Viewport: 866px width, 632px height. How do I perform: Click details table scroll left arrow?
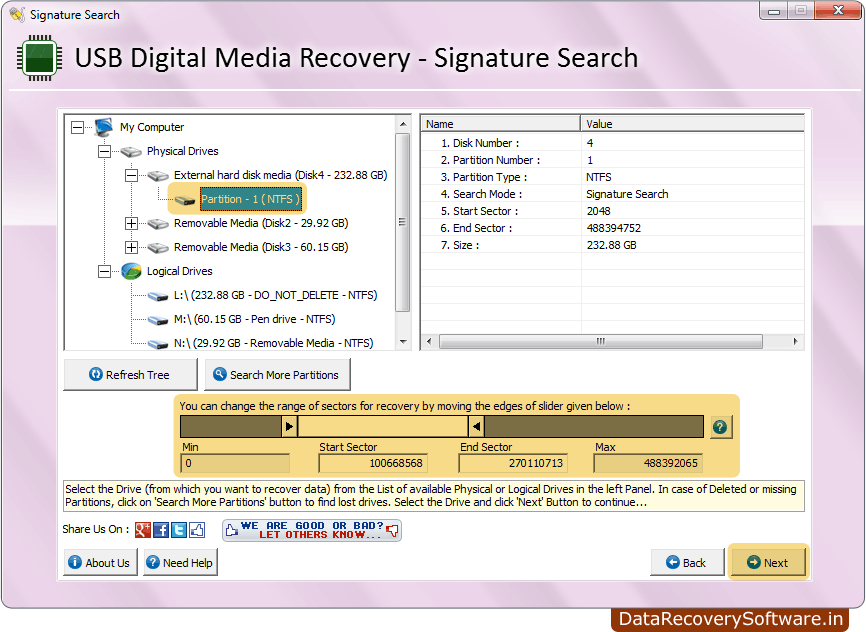429,341
